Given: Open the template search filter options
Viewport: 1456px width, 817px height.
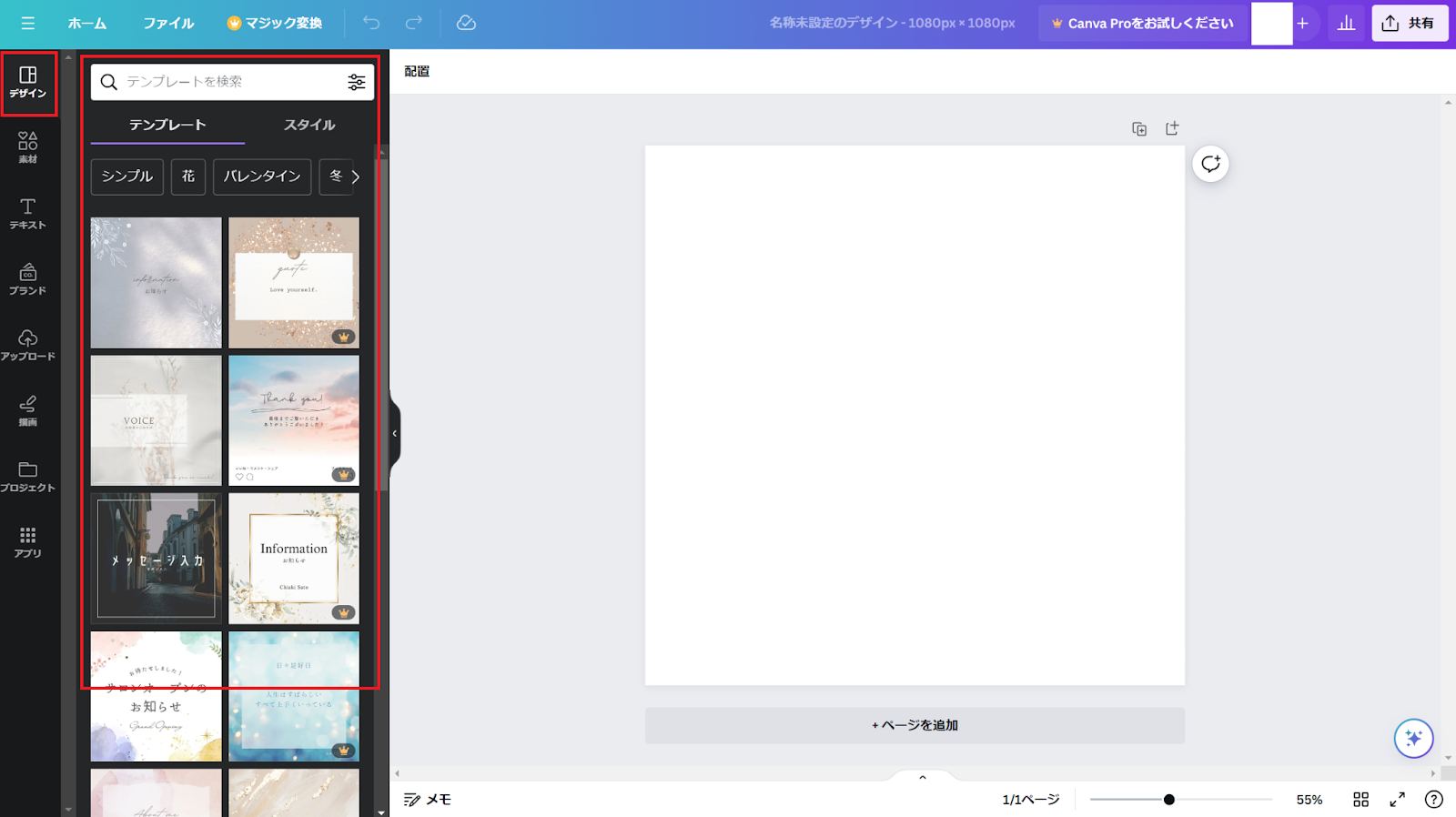Looking at the screenshot, I should point(357,82).
